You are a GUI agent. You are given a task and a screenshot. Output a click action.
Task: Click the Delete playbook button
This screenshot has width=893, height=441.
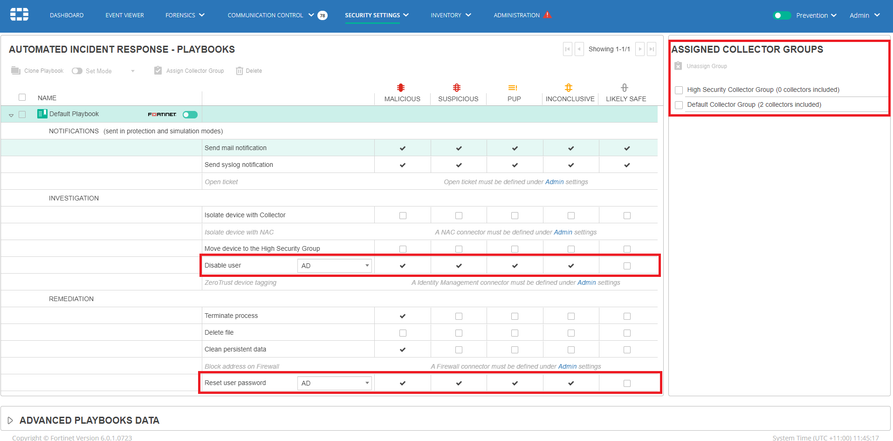248,71
